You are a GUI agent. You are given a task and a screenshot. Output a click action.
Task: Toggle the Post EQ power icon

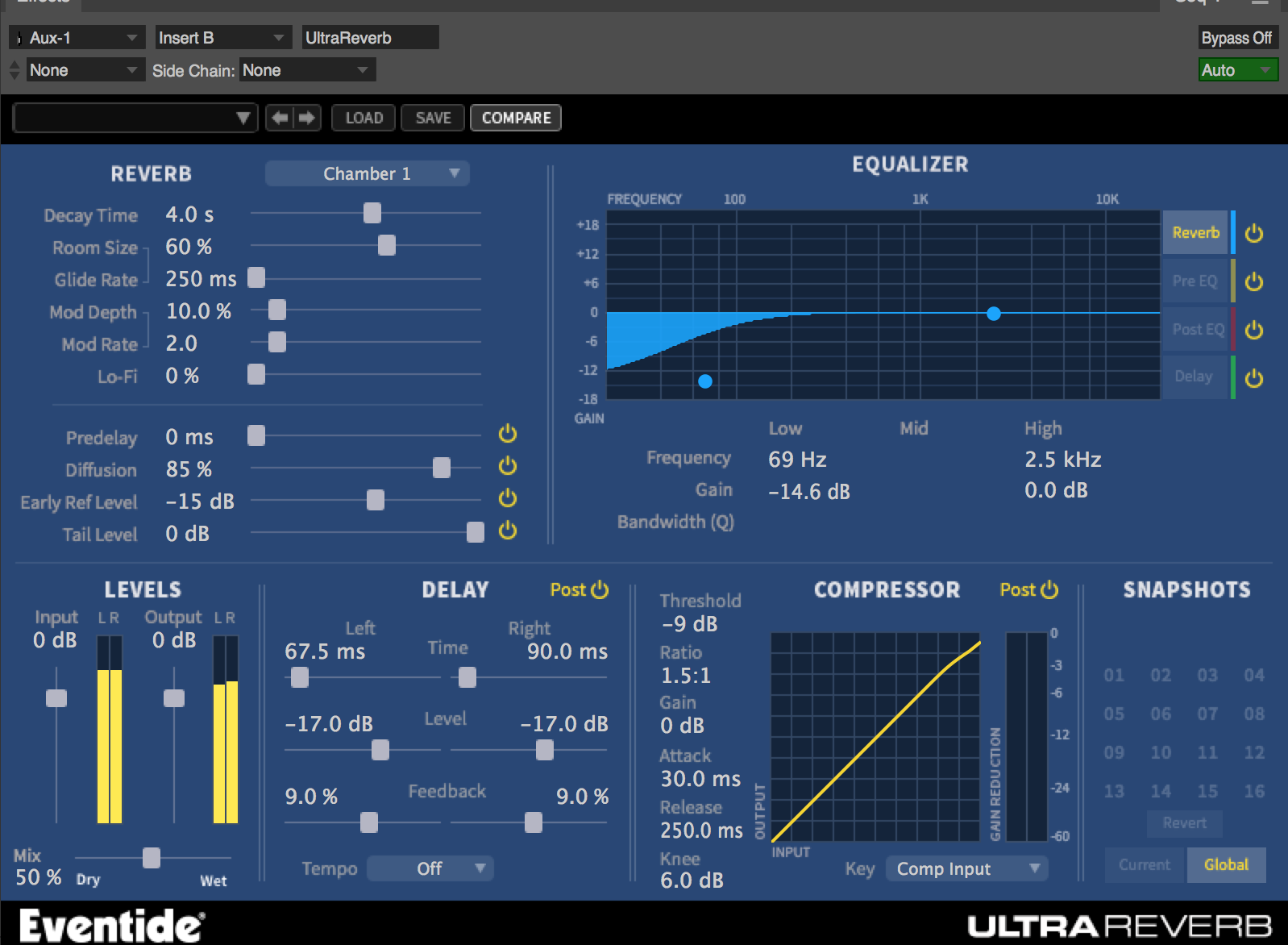coord(1254,330)
